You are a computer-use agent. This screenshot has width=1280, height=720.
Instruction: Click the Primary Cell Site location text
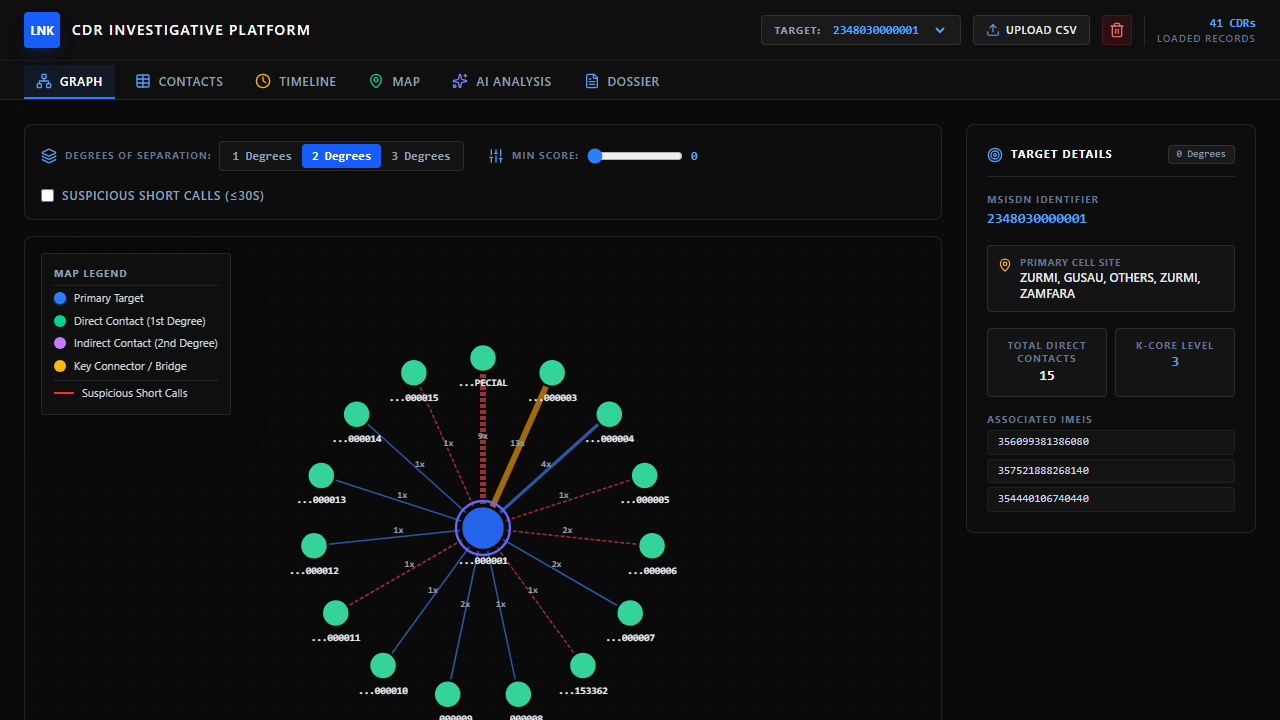[1111, 286]
